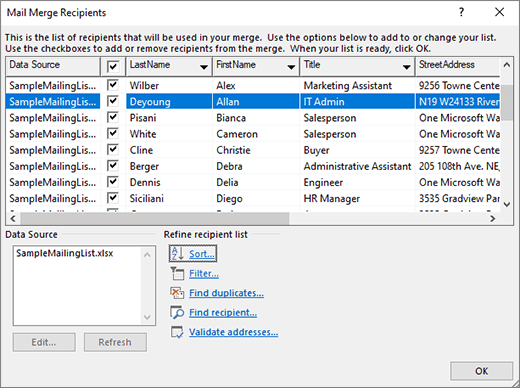This screenshot has width=520, height=388.
Task: Click the StreetAddress column header
Action: (x=457, y=66)
